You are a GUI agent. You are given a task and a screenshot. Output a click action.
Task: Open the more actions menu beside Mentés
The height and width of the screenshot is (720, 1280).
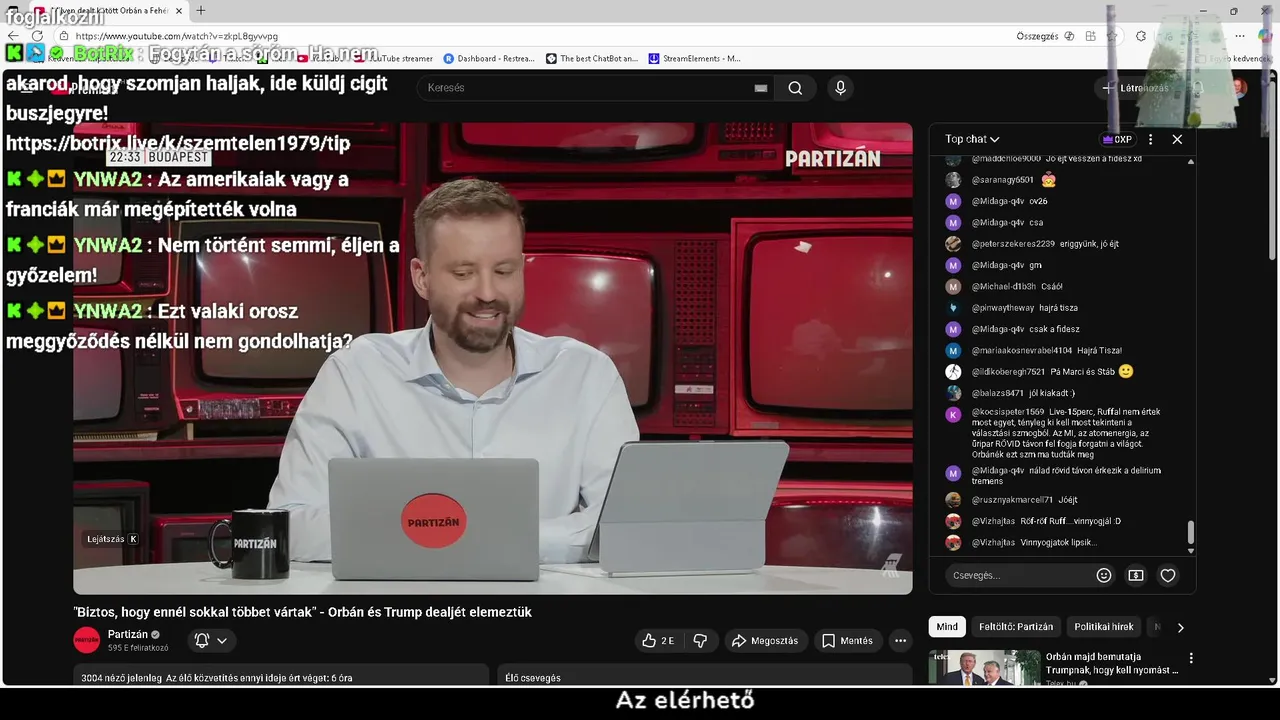tap(900, 641)
